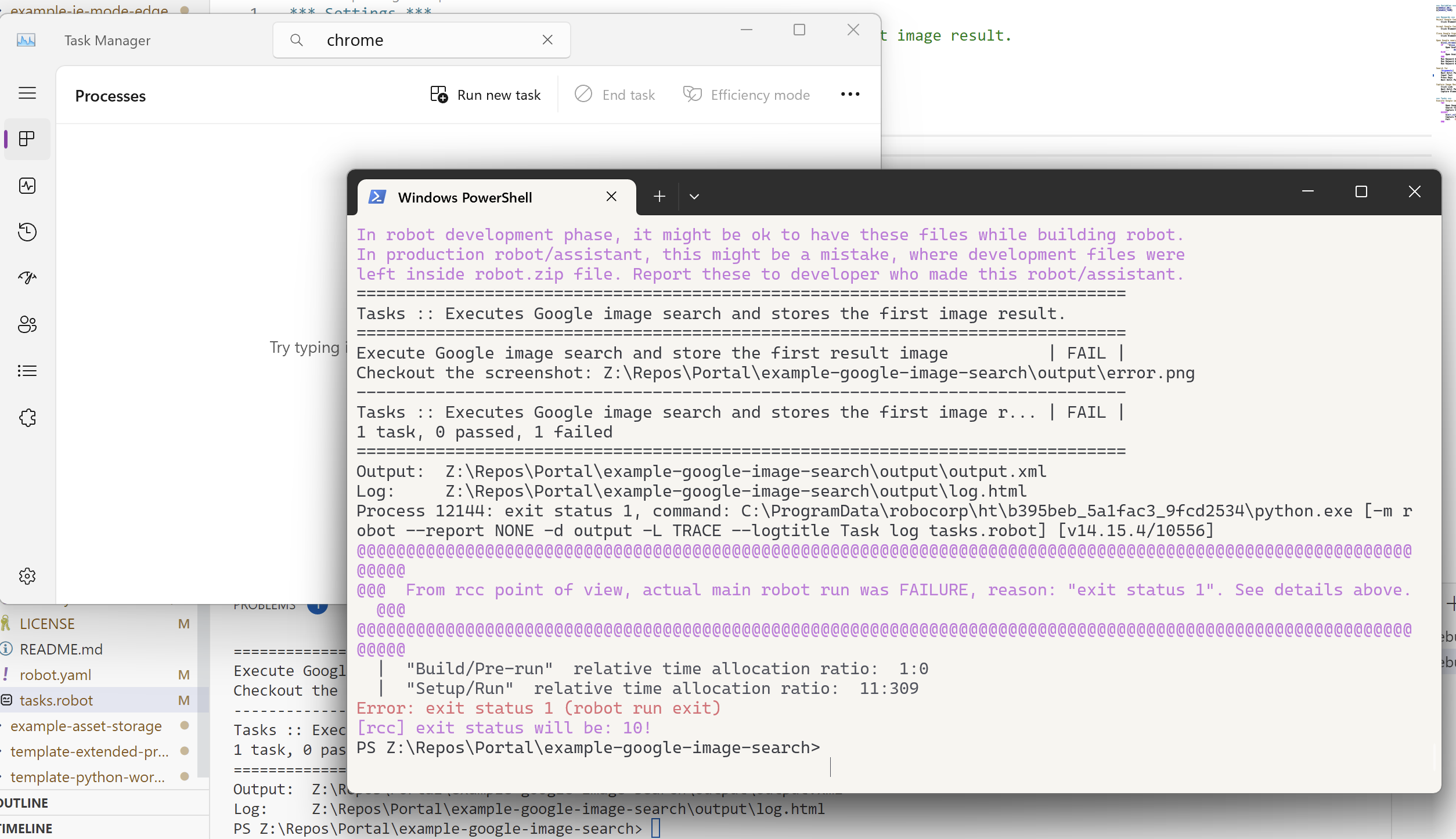1456x839 pixels.
Task: Open a new terminal tab
Action: click(659, 196)
